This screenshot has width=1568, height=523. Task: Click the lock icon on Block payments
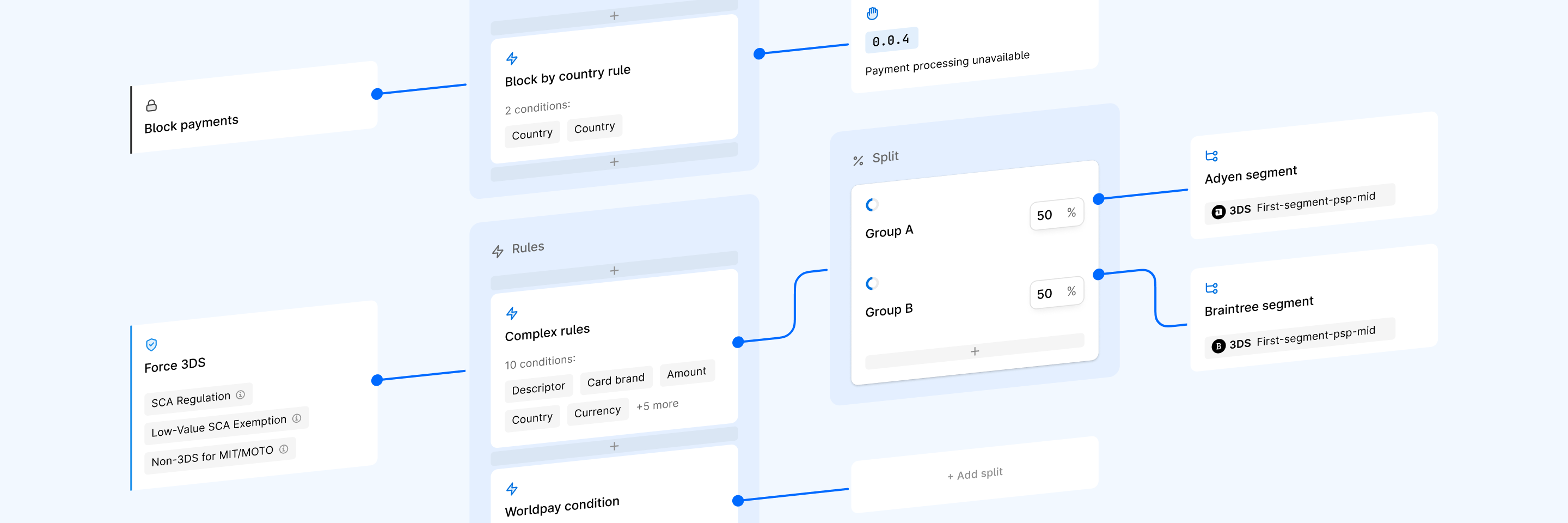(x=151, y=105)
